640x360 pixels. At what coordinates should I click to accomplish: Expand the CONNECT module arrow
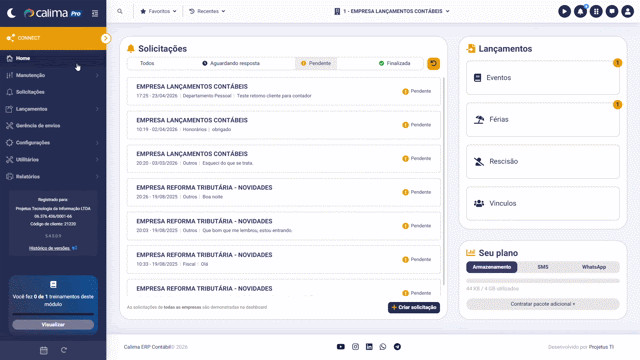coord(105,38)
